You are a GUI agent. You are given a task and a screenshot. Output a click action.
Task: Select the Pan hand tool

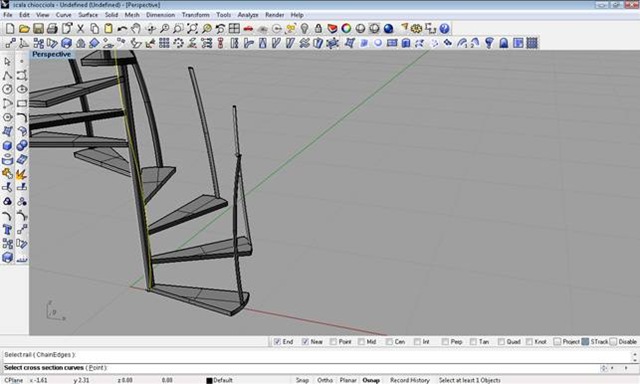click(136, 29)
